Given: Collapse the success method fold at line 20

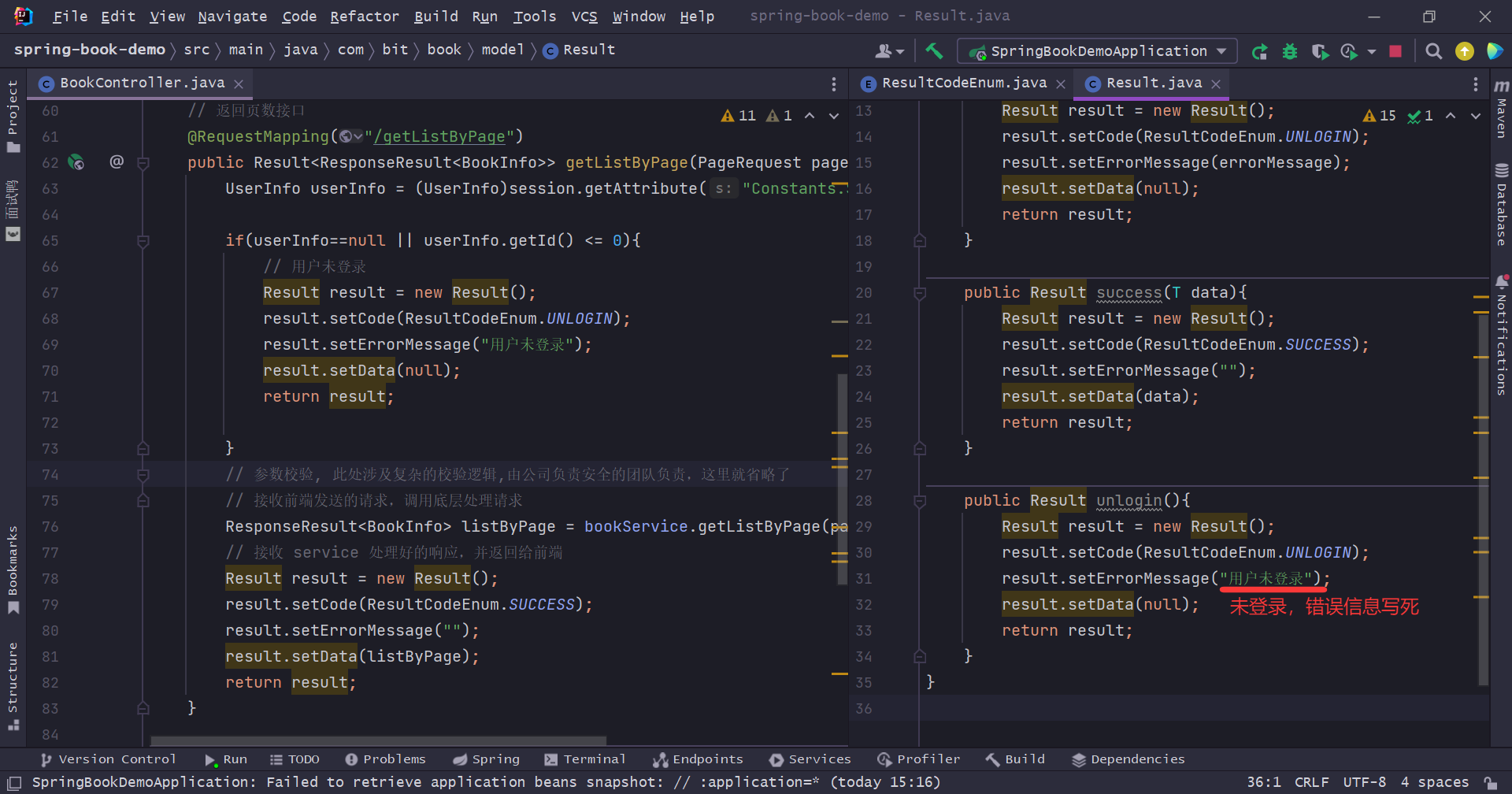Looking at the screenshot, I should tap(920, 293).
